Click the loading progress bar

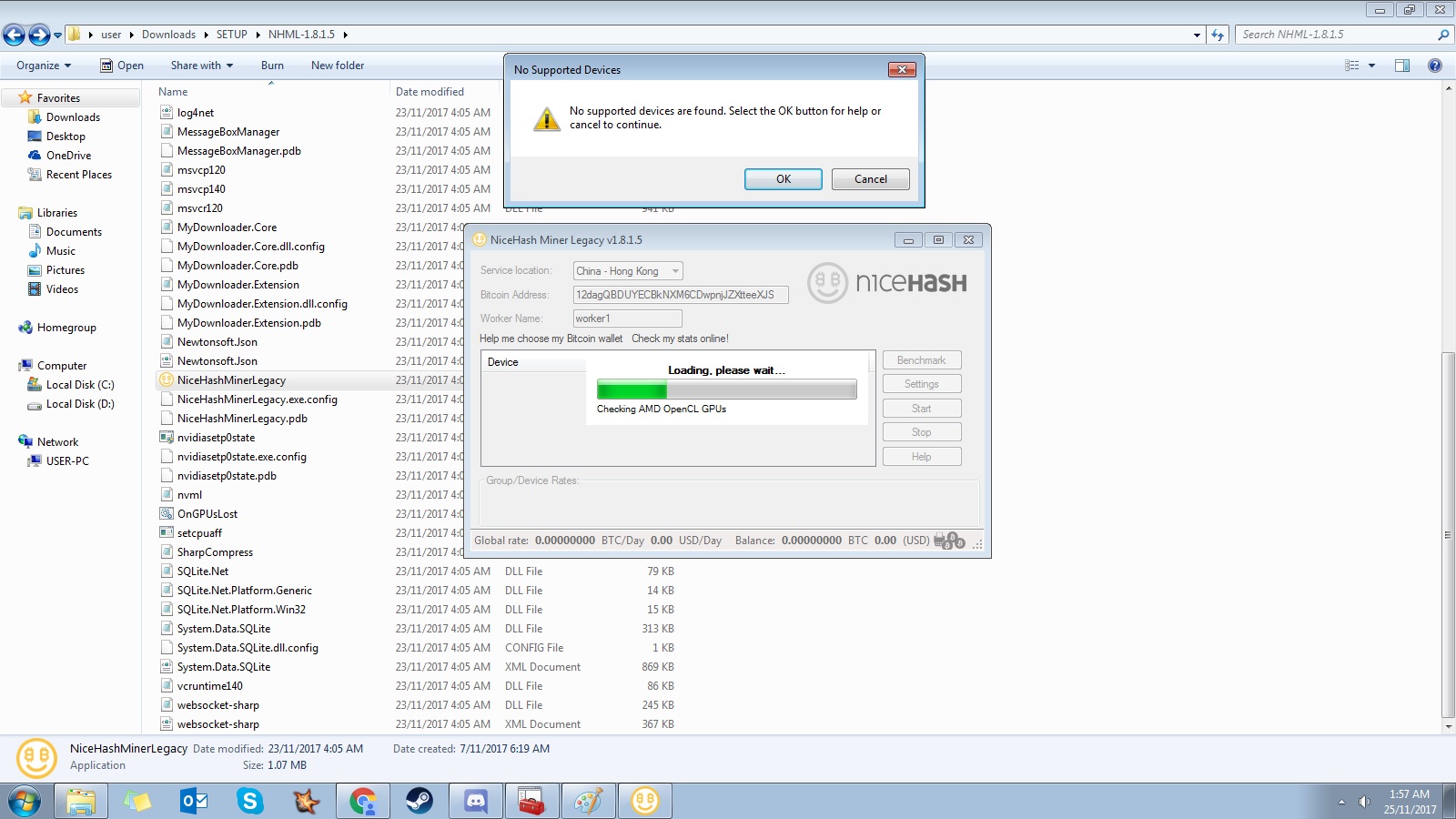725,389
